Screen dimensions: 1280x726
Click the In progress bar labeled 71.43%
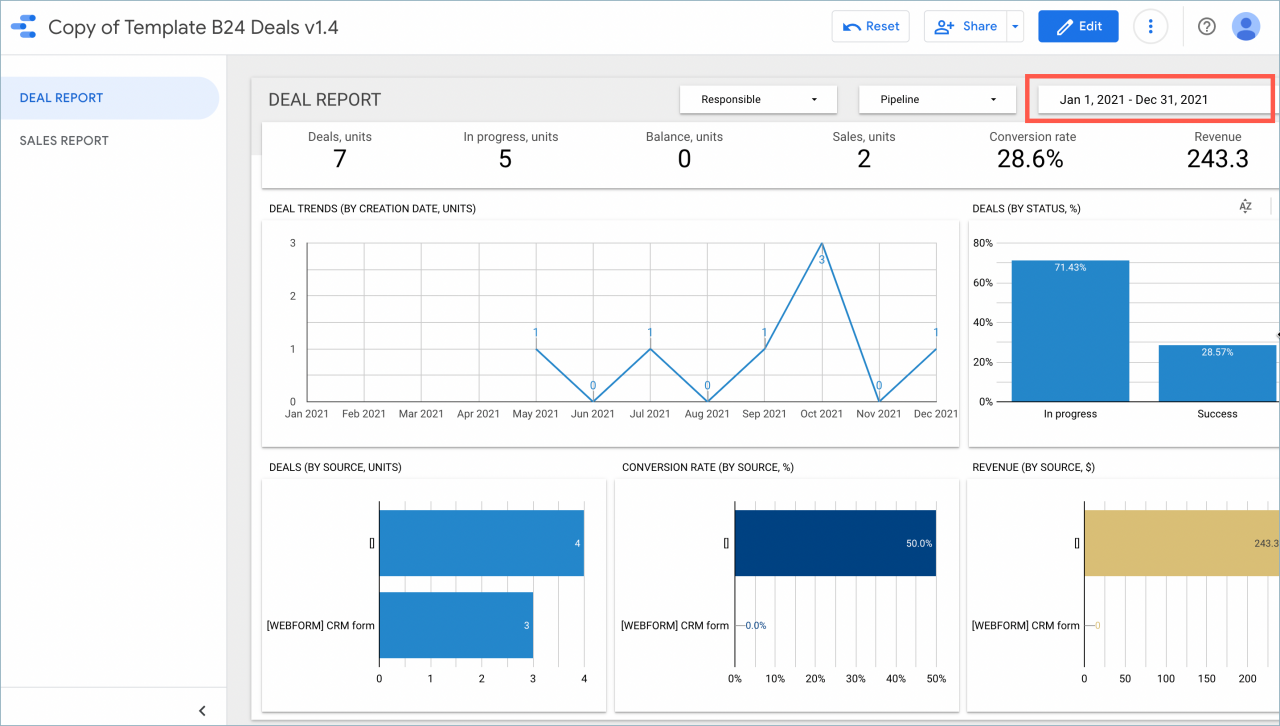1070,331
